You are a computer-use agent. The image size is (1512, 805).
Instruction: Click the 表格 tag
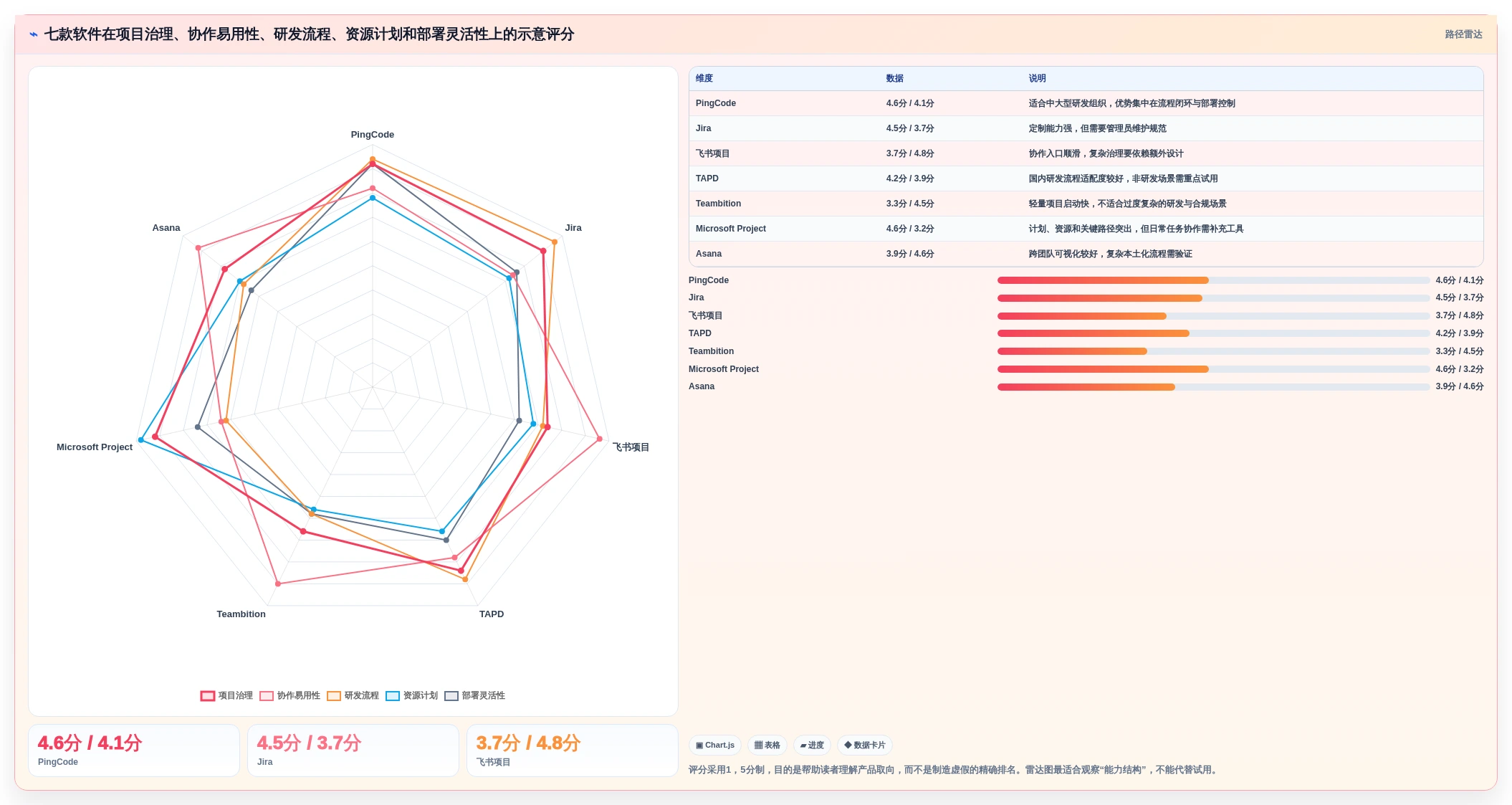(767, 745)
